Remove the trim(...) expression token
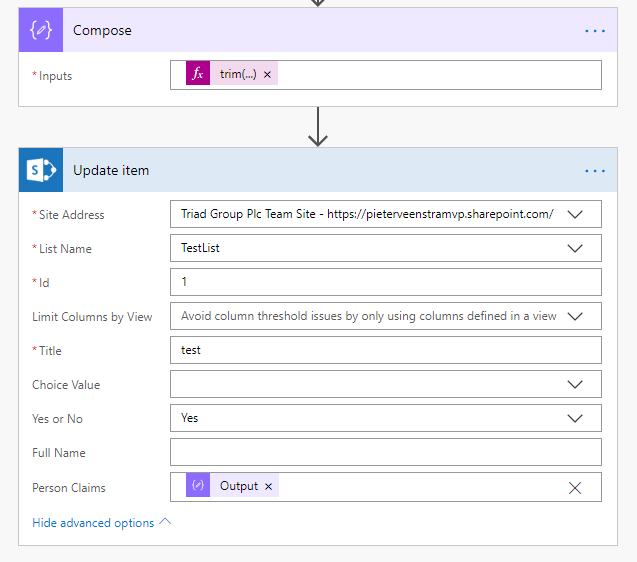The height and width of the screenshot is (562, 637). click(x=267, y=74)
